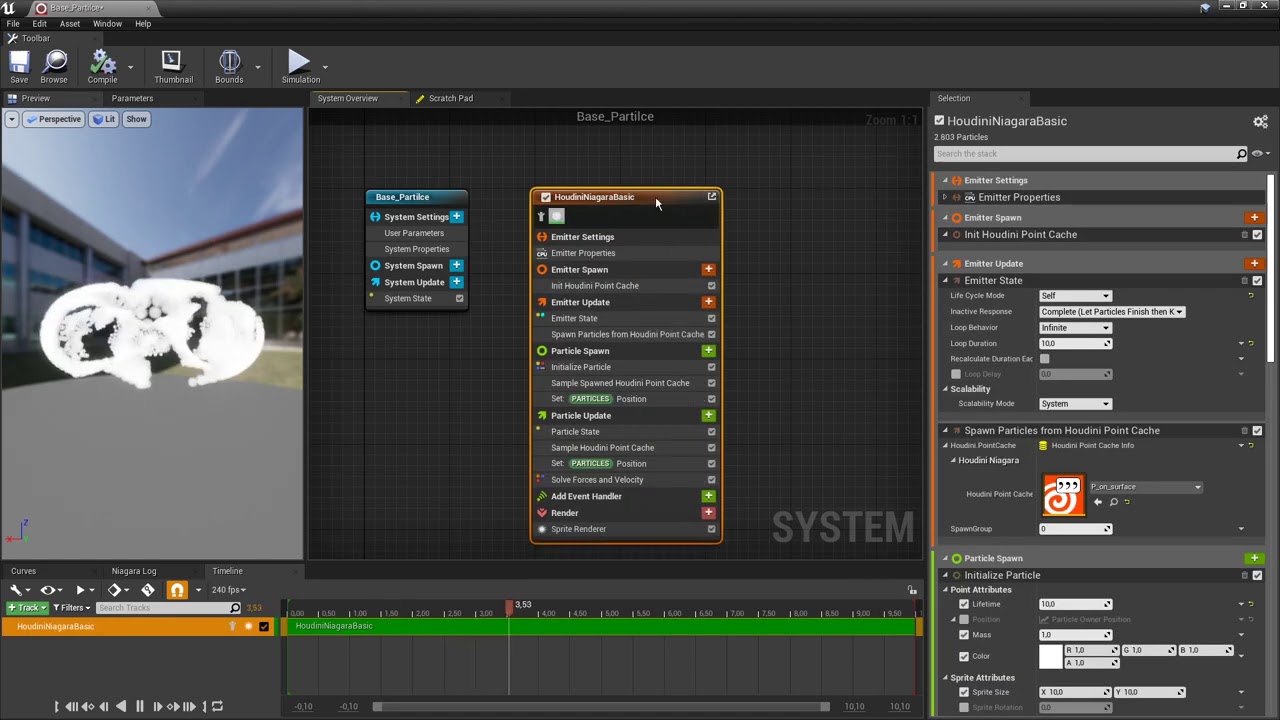Delete the Emitter State module in the Selection panel

coord(1244,281)
